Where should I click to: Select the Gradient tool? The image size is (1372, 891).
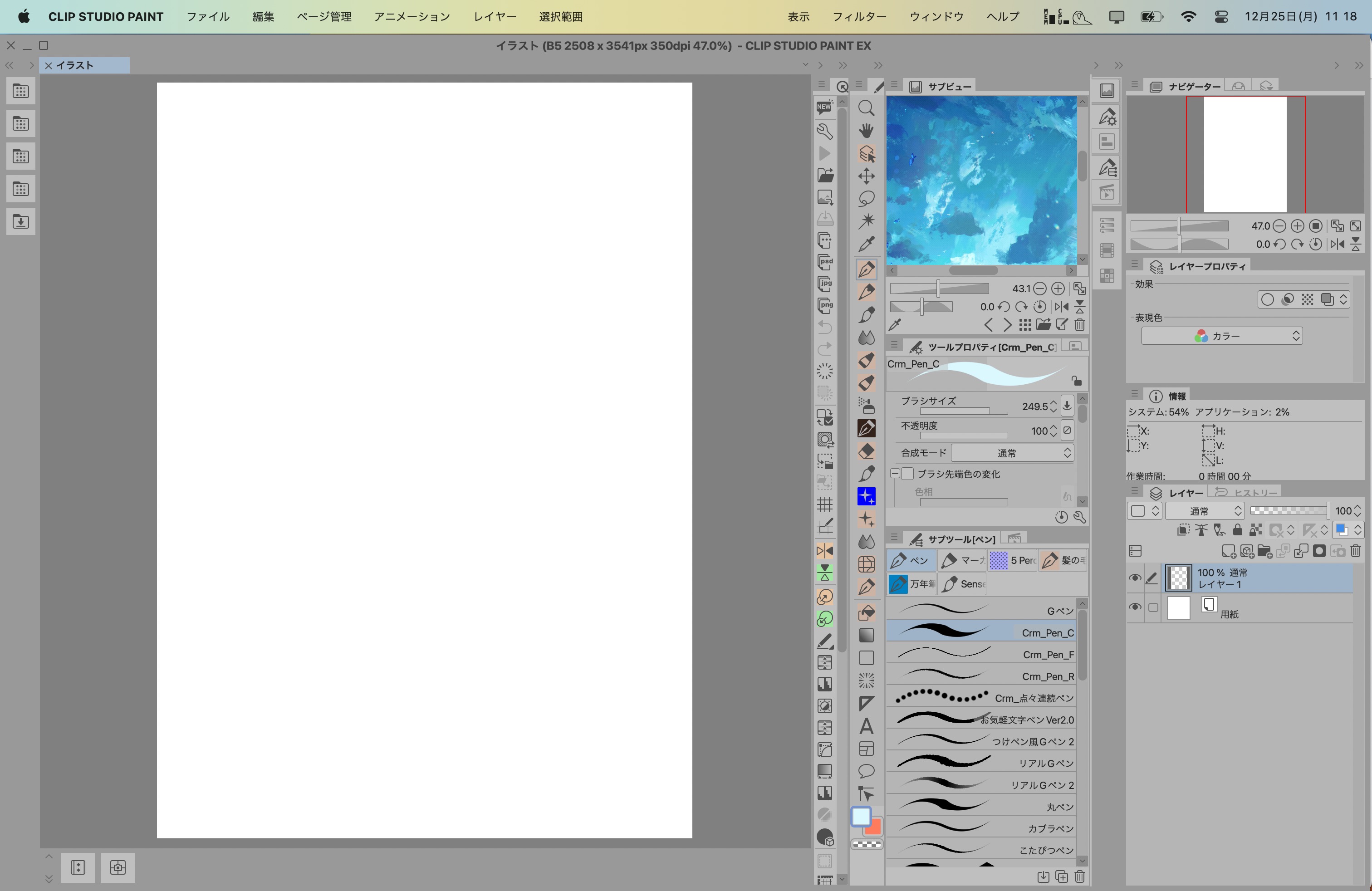[866, 635]
